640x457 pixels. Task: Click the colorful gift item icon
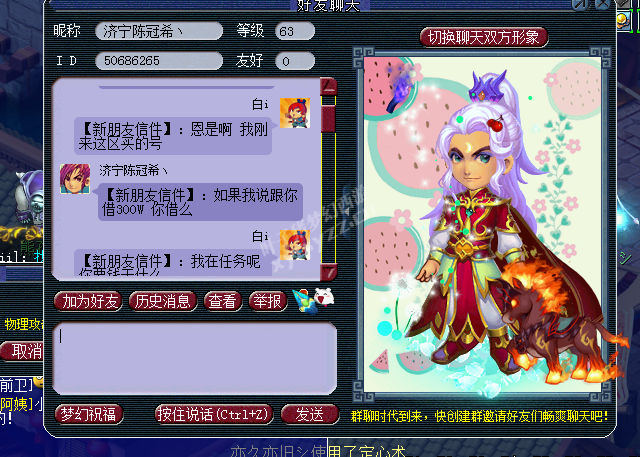click(304, 302)
